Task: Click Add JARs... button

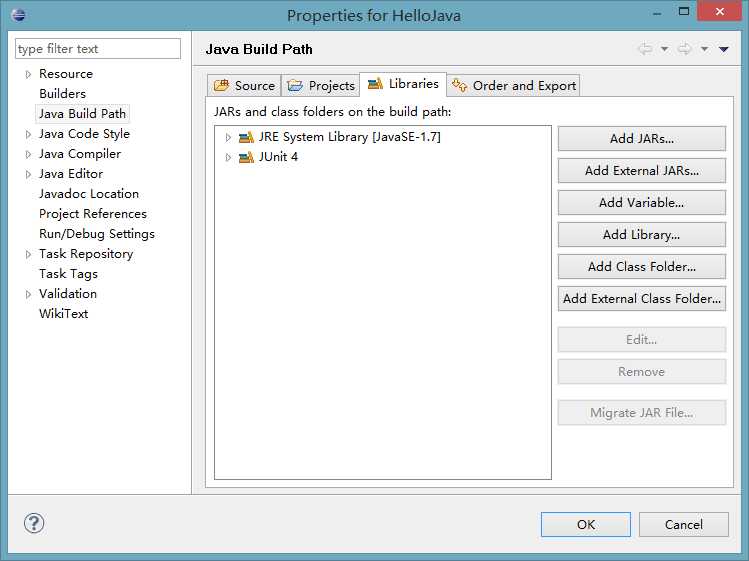Action: [x=642, y=139]
